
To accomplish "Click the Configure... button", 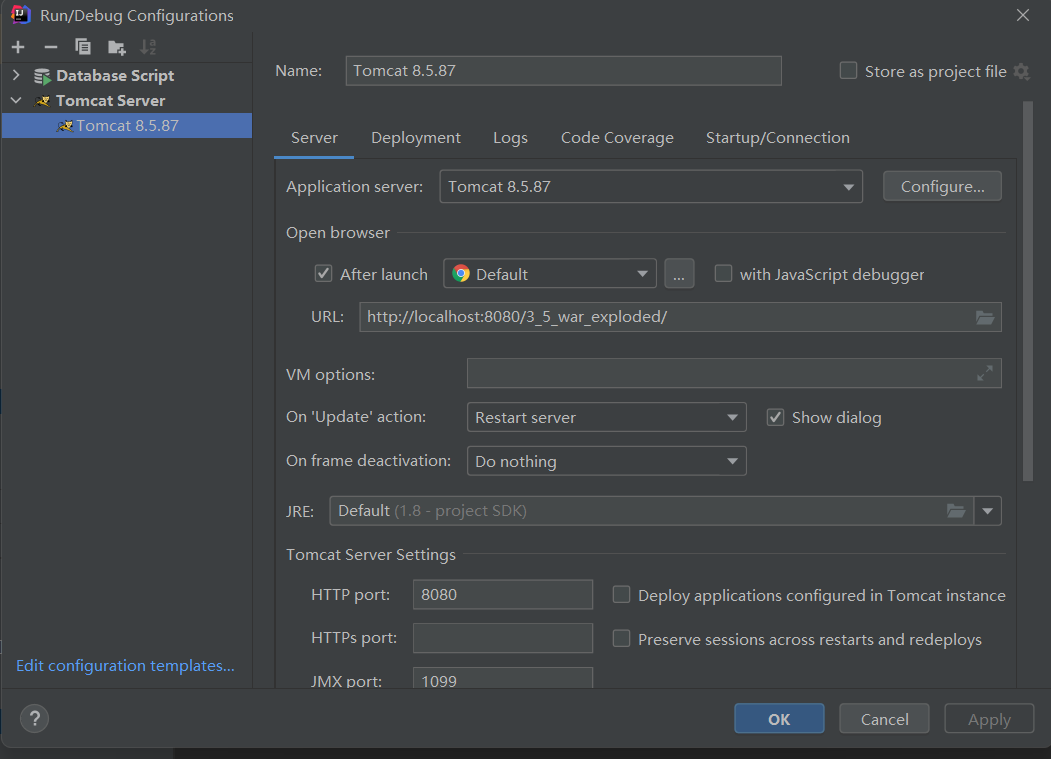I will click(942, 186).
